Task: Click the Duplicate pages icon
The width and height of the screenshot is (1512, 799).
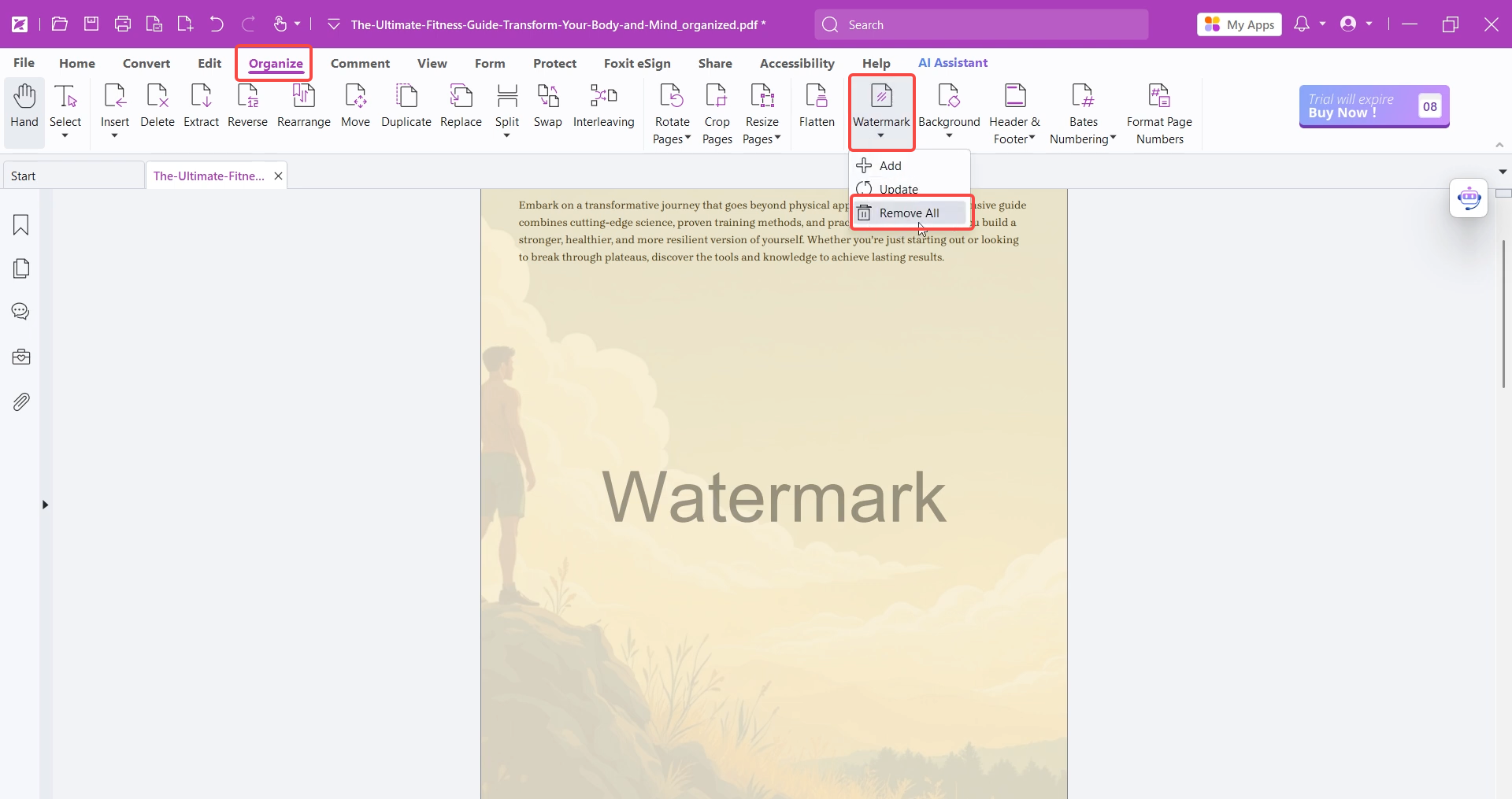Action: point(406,97)
